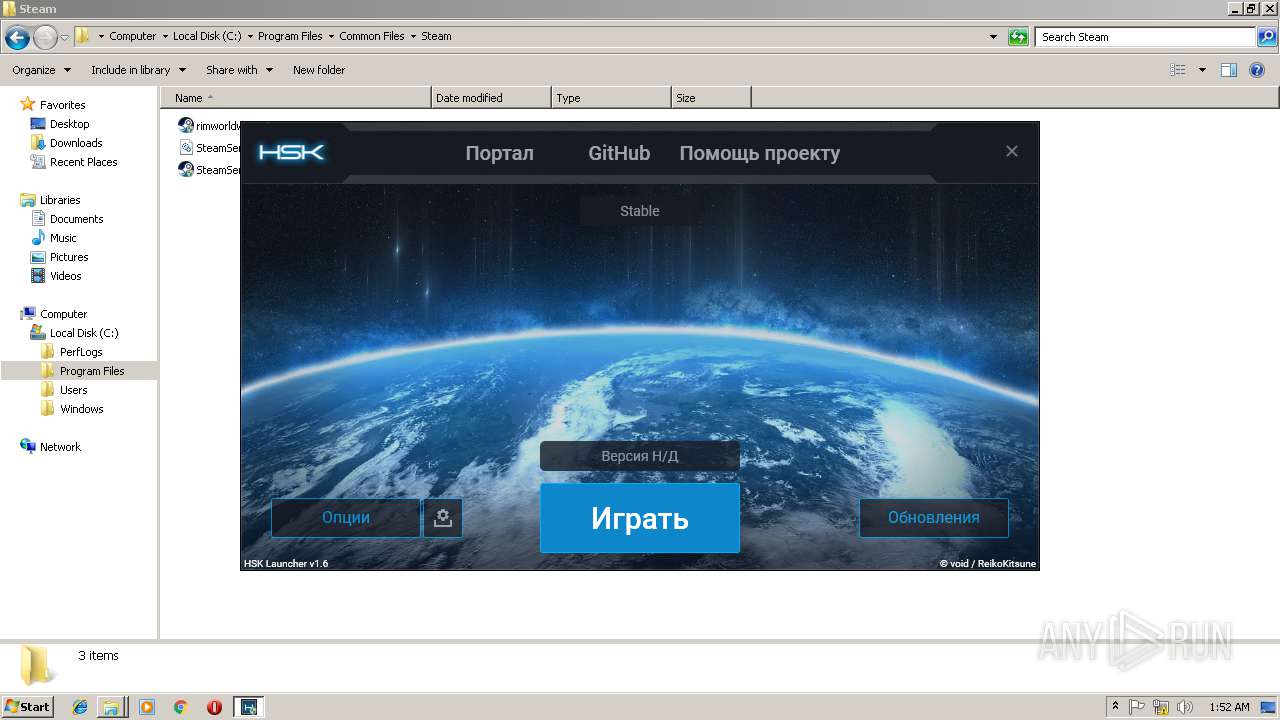Screen dimensions: 1280x720
Task: Launch Internet Explorer from taskbar
Action: pyautogui.click(x=80, y=707)
